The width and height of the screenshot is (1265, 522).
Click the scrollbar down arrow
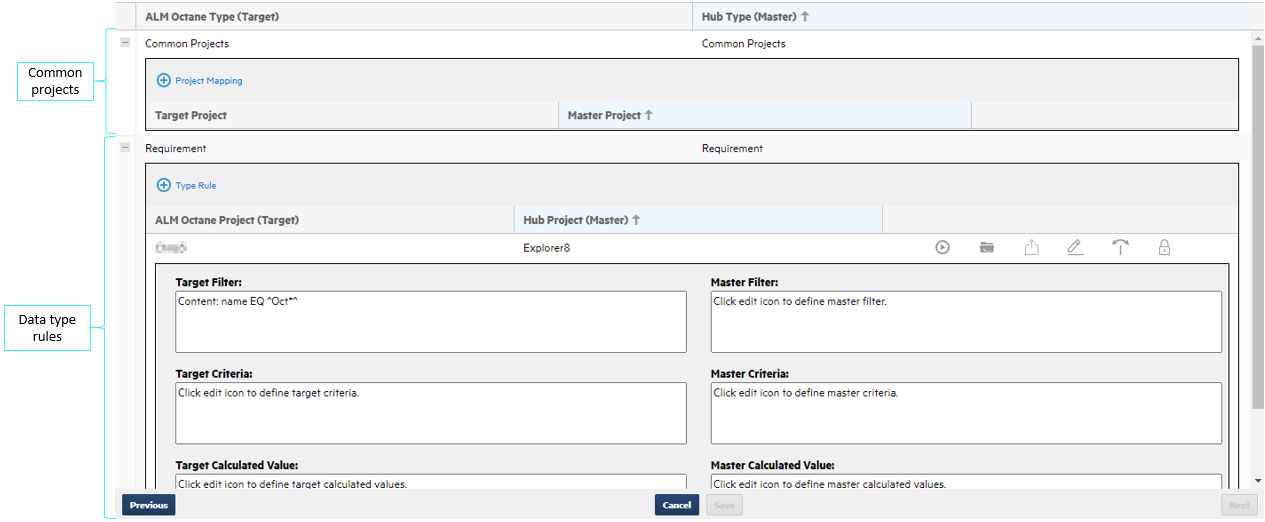[x=1257, y=483]
